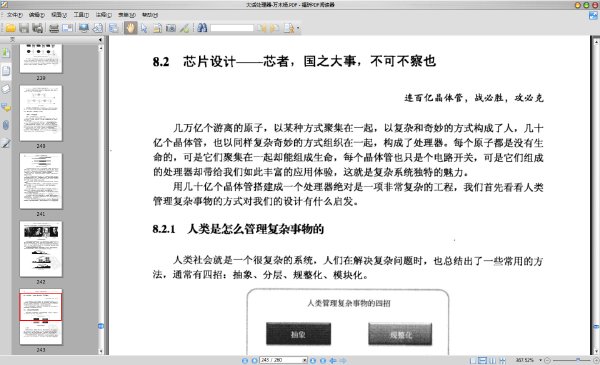The height and width of the screenshot is (365, 600).
Task: Click the rotate page toolbar icon
Action: tap(98, 28)
